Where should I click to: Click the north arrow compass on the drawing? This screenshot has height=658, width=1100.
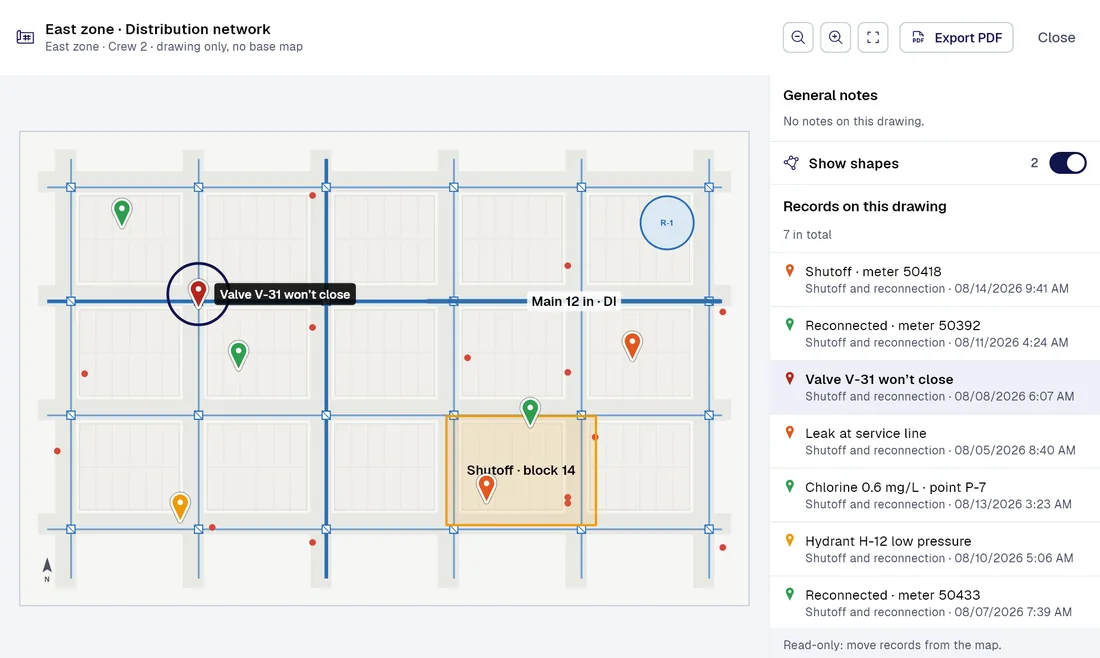pos(47,570)
